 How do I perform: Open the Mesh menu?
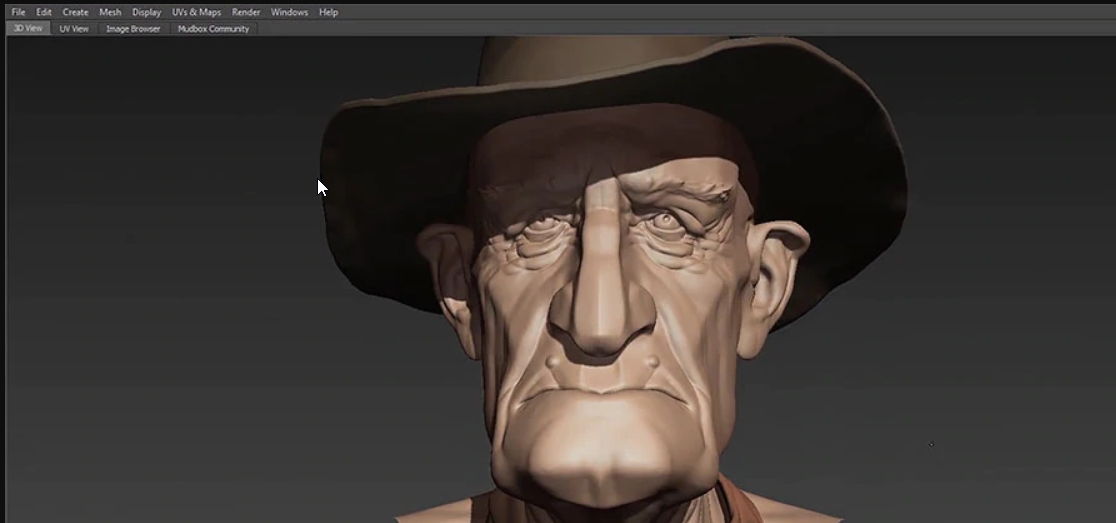click(110, 12)
